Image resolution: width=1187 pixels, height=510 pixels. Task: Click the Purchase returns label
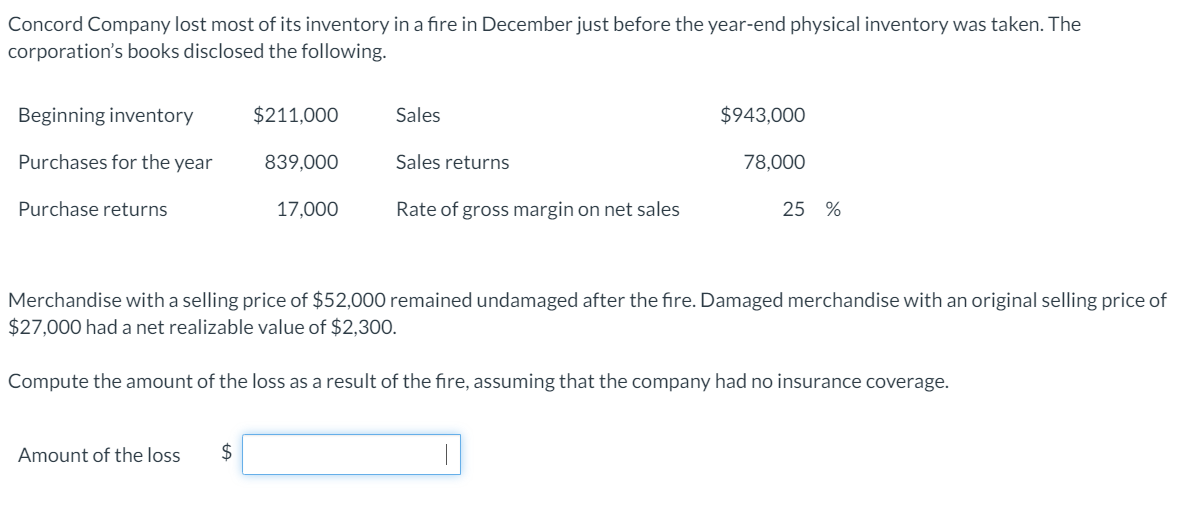click(x=92, y=209)
